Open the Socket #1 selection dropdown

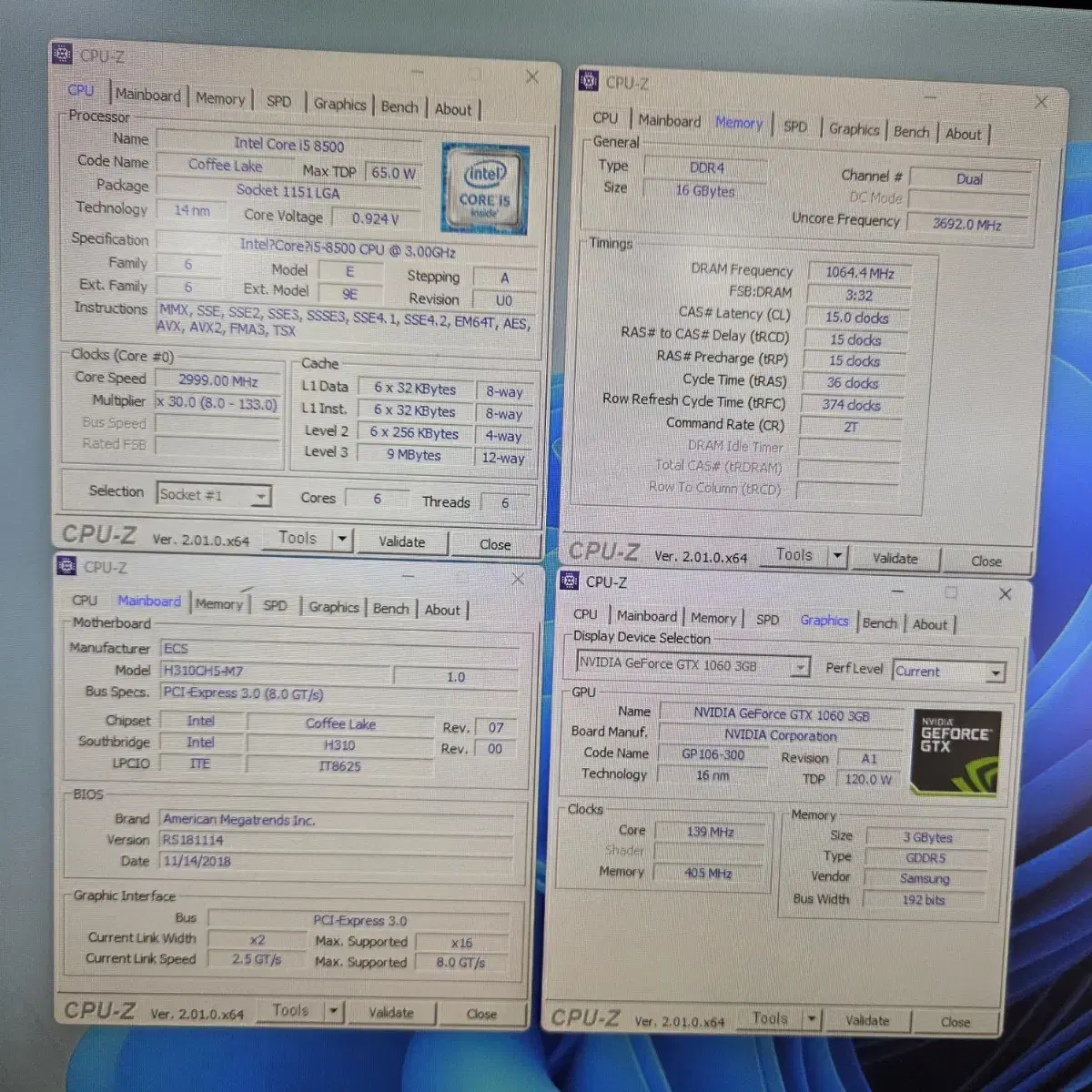262,495
